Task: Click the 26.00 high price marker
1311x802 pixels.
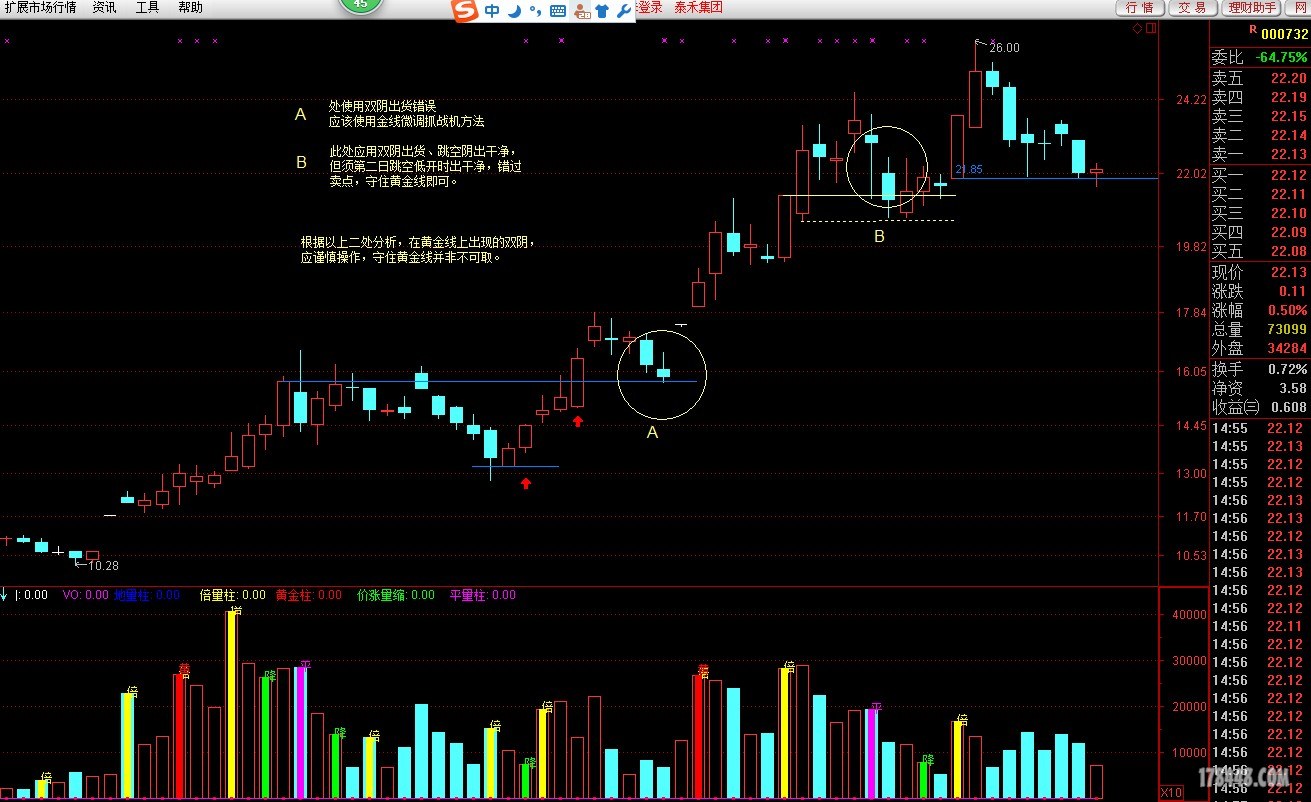Action: pyautogui.click(x=1004, y=47)
